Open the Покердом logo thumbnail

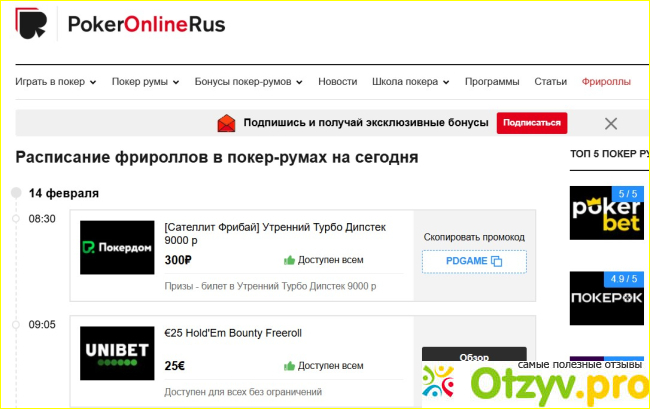click(x=117, y=247)
